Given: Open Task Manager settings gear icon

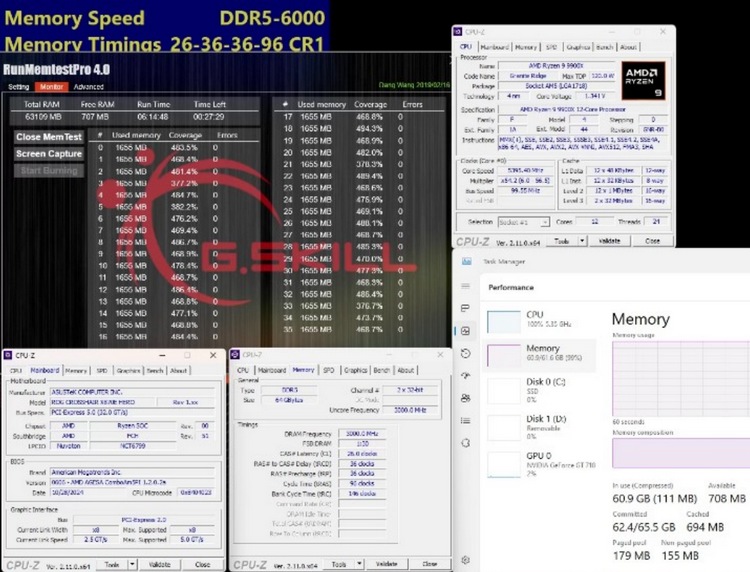Looking at the screenshot, I should pos(466,560).
